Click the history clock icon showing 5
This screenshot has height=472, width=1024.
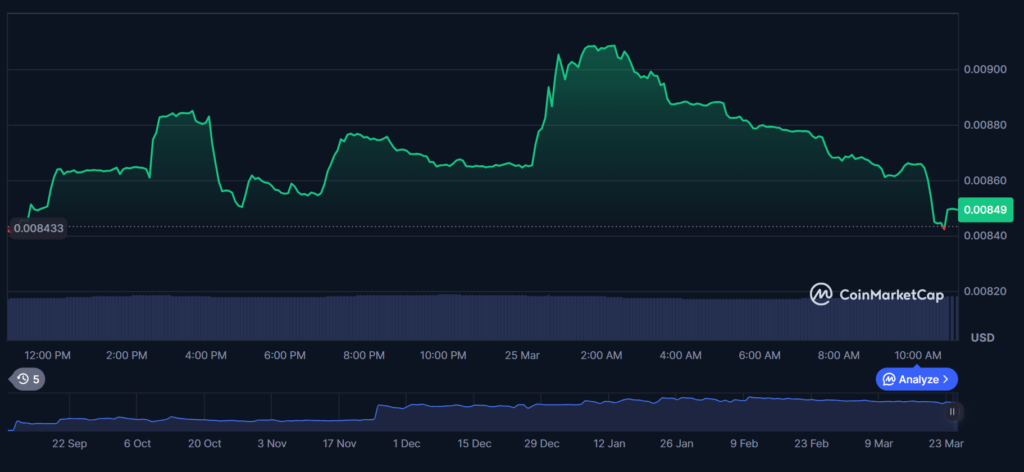click(x=21, y=379)
